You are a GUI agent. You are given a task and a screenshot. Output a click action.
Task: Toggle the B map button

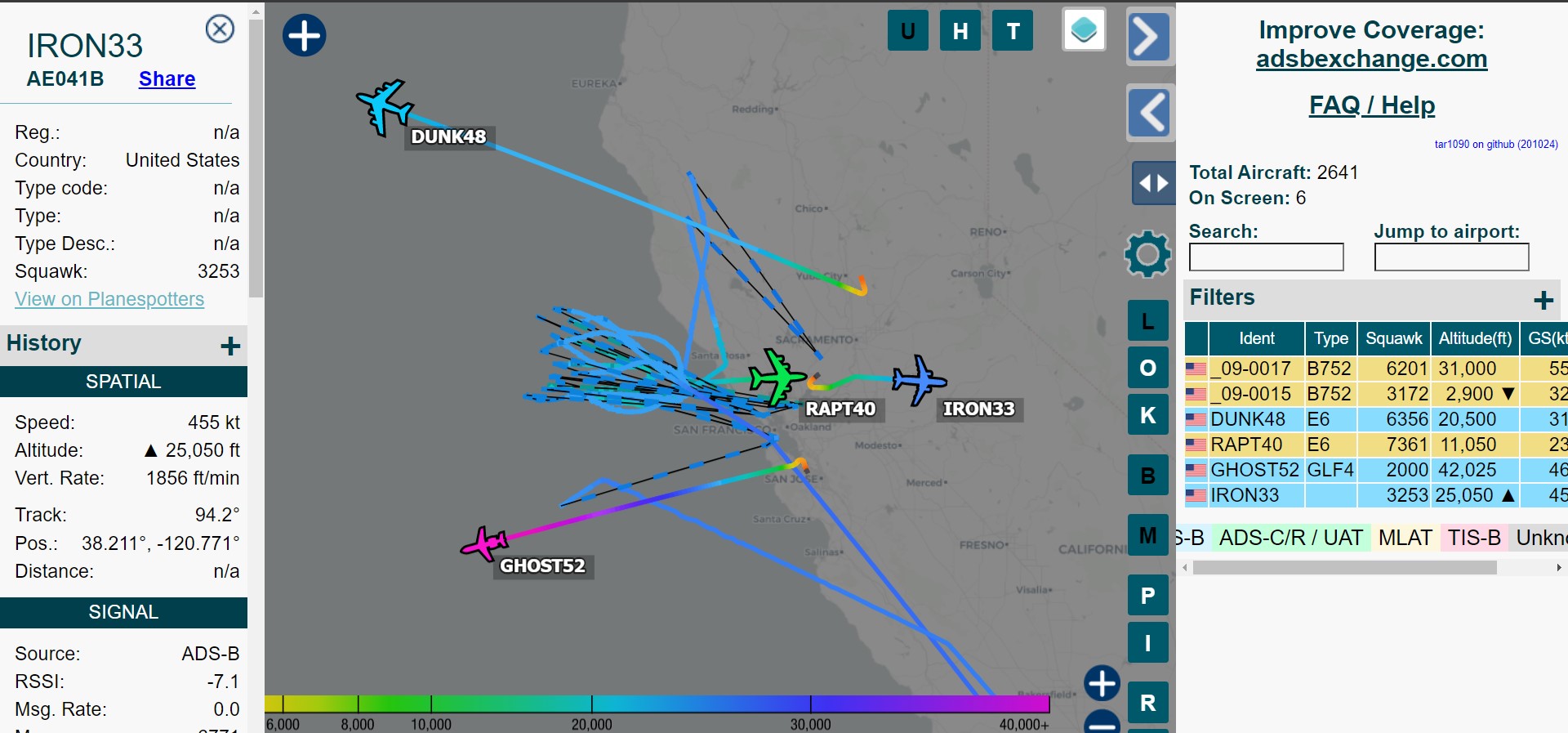1147,475
